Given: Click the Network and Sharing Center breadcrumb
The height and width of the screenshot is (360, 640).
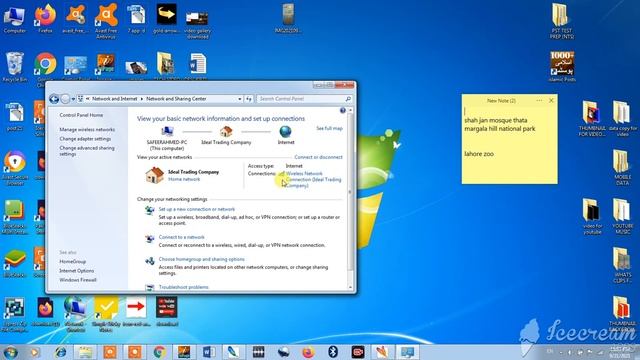Looking at the screenshot, I should coord(176,99).
